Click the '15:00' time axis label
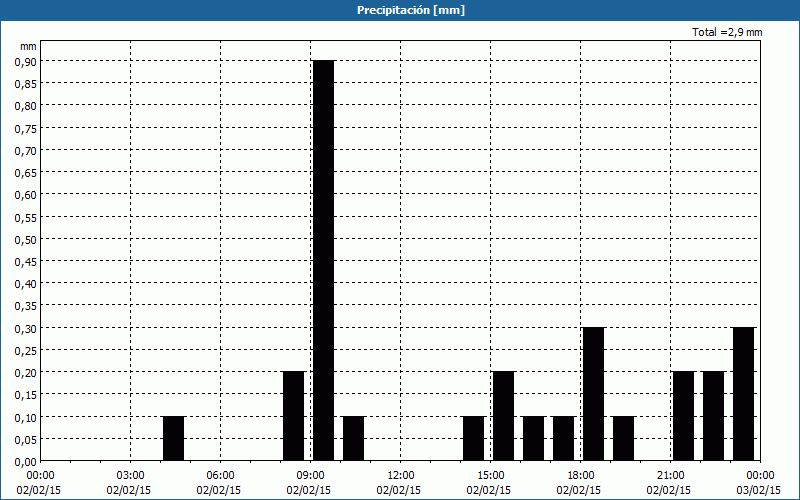800x500 pixels. 491,476
